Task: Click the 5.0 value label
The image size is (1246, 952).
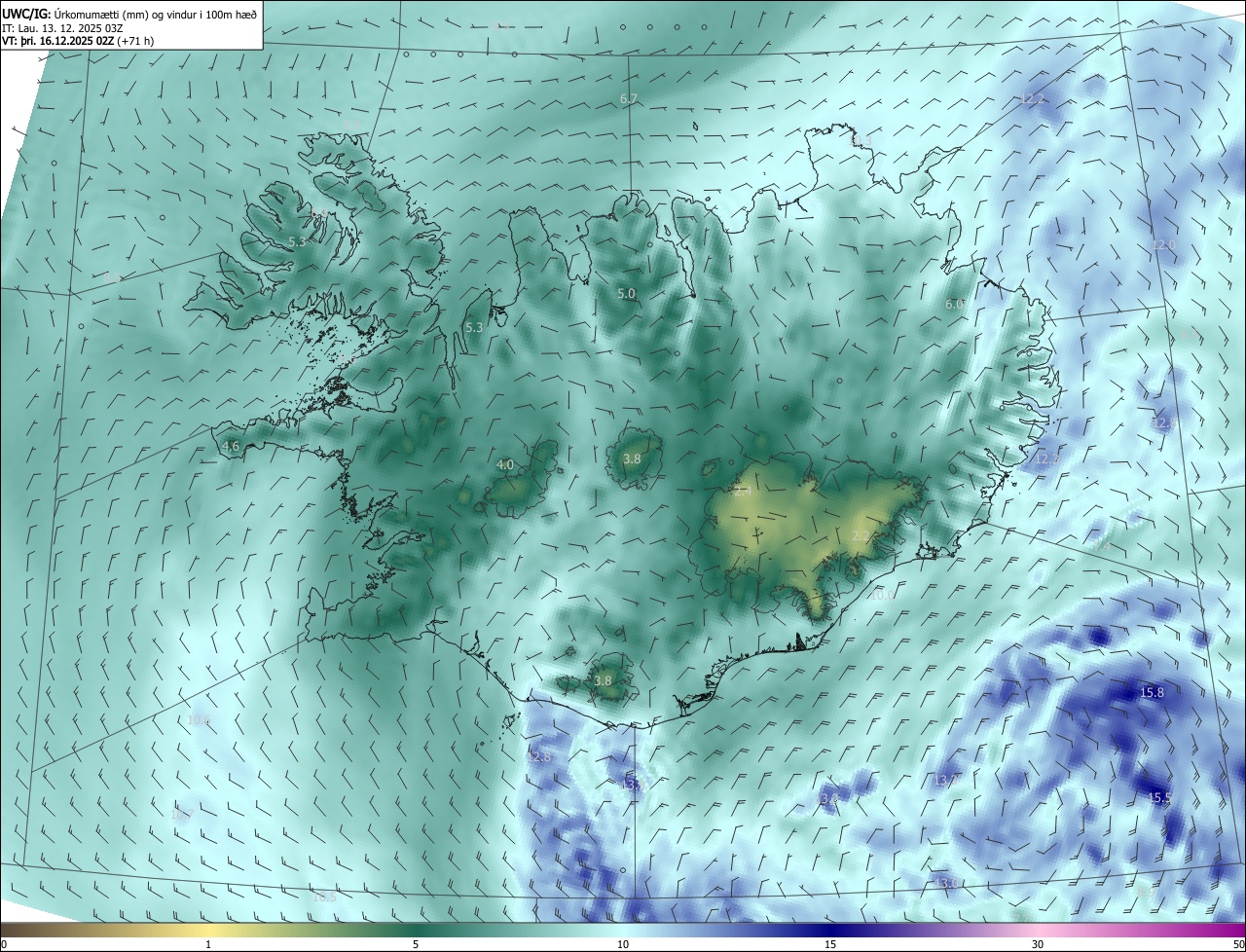Action: pos(626,293)
